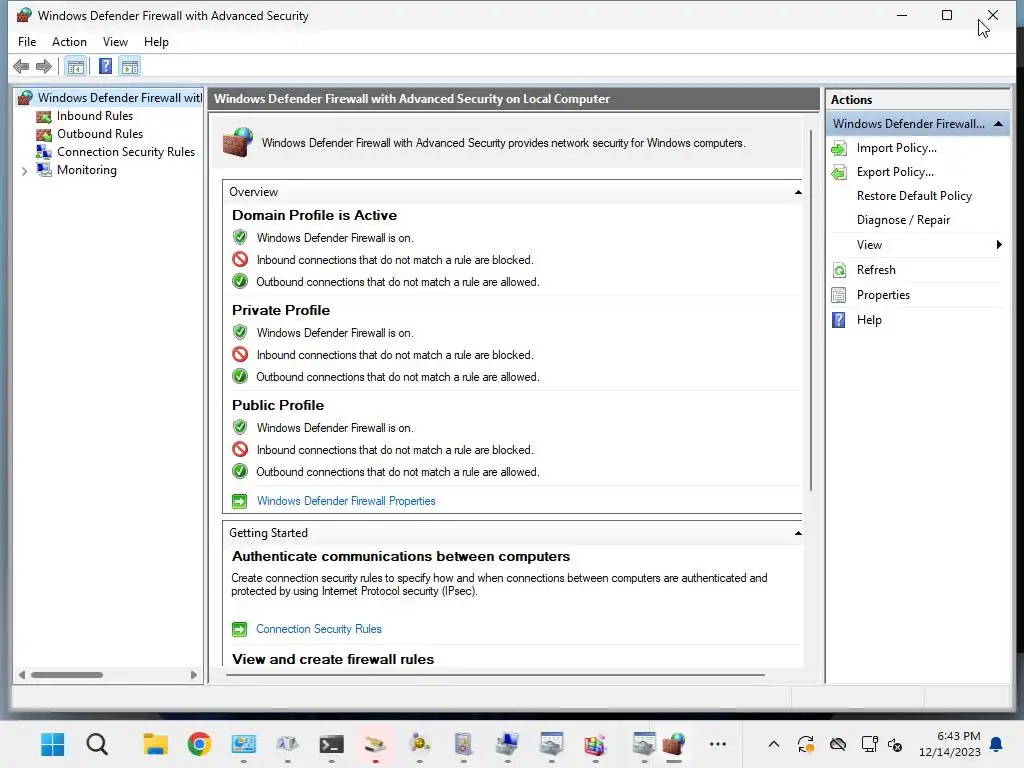Click the Help toolbar icon

tap(105, 67)
